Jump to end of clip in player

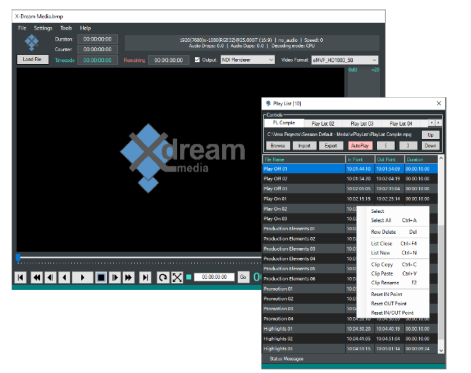(145, 277)
